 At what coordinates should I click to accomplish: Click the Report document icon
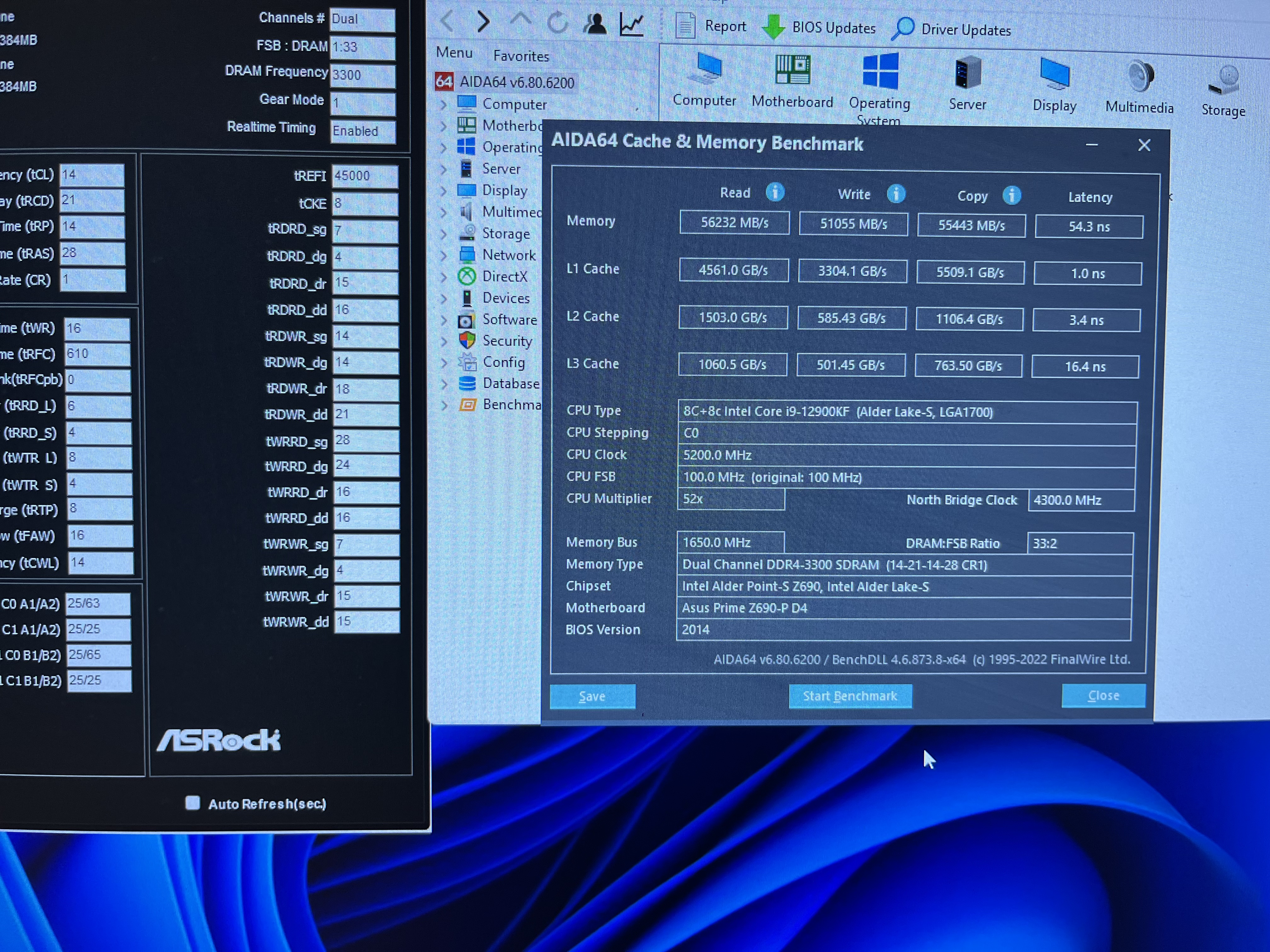685,26
